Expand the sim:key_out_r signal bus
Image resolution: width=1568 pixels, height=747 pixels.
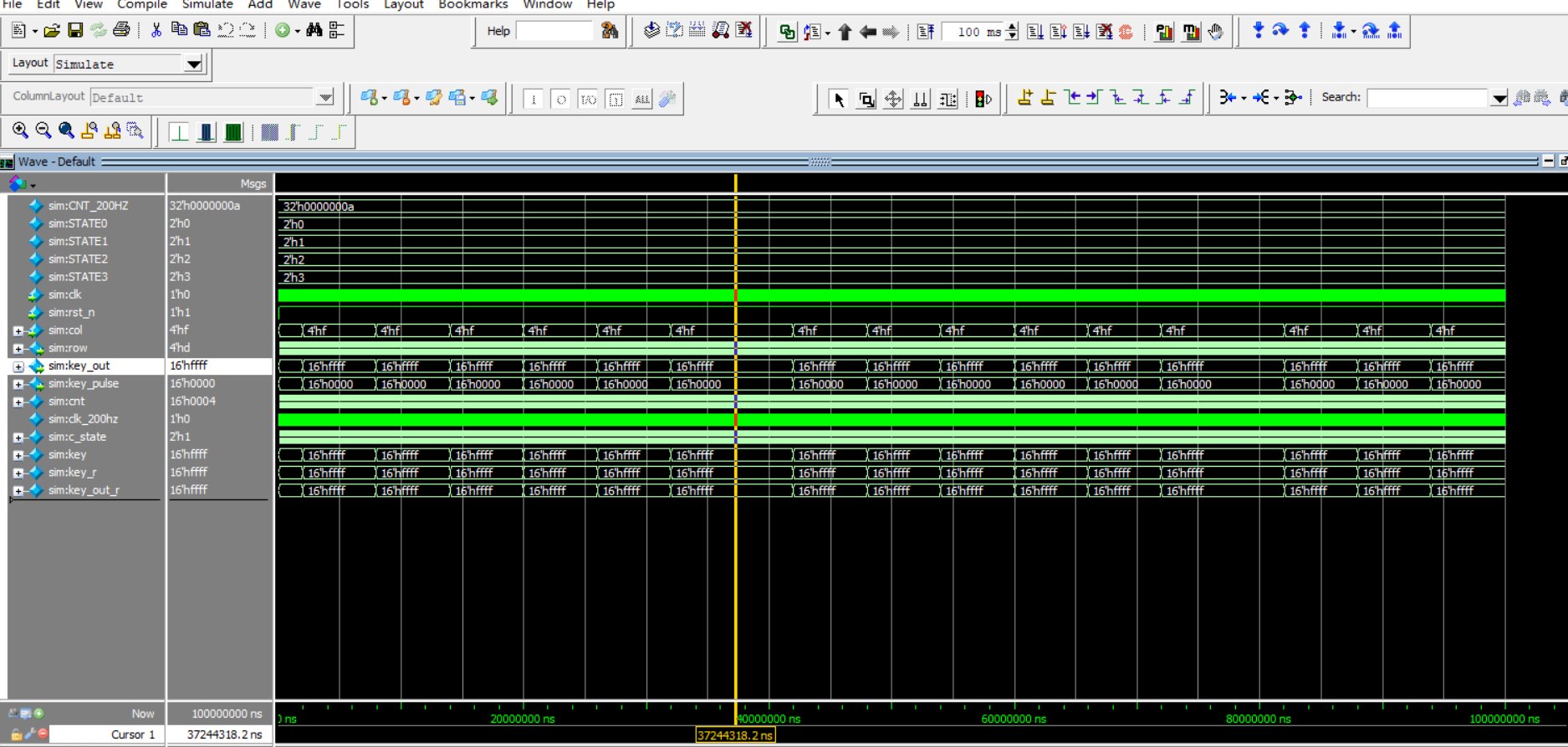tap(18, 491)
